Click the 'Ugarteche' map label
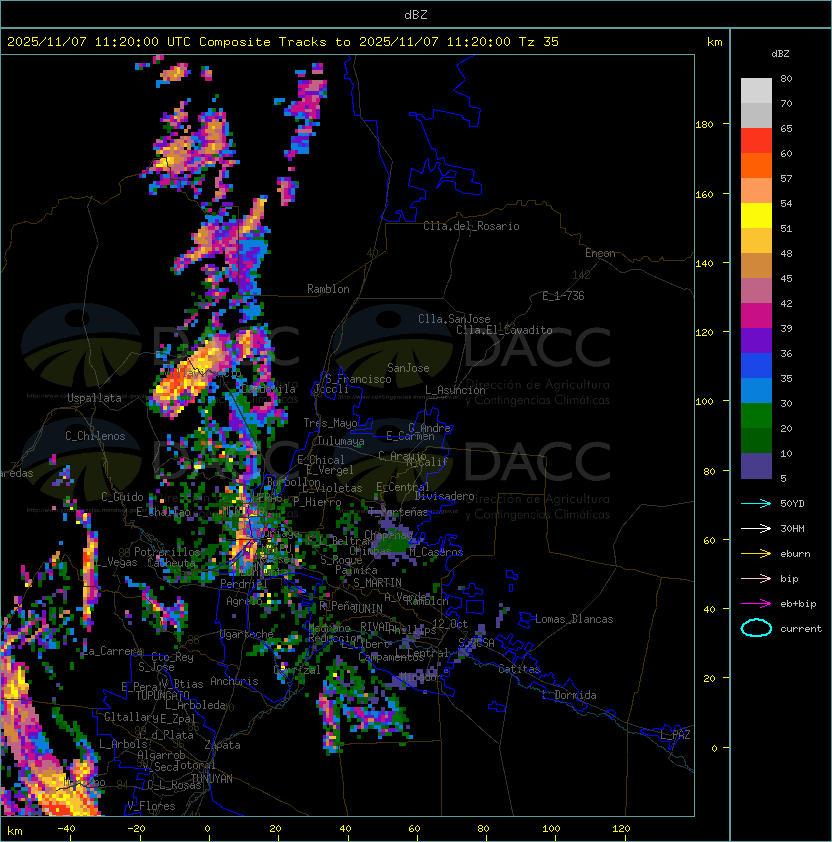Viewport: 832px width, 842px height. tap(246, 634)
